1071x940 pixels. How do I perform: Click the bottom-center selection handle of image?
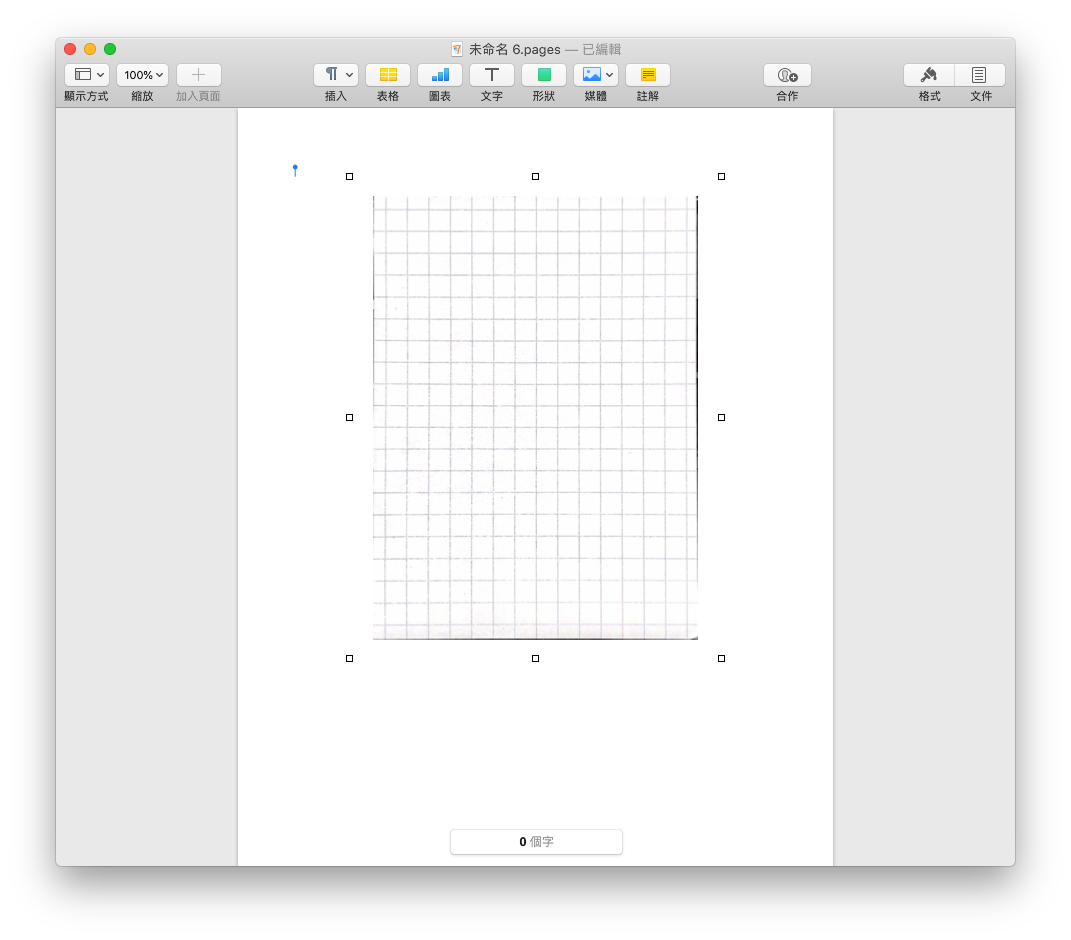pyautogui.click(x=536, y=659)
